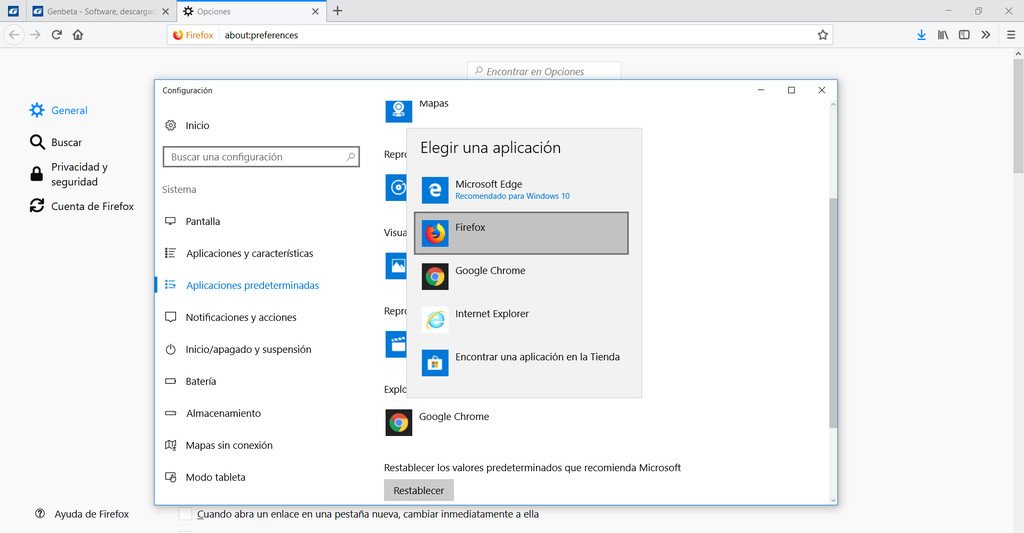Open the Firefox downloads arrow icon
The image size is (1024, 533).
coord(921,35)
